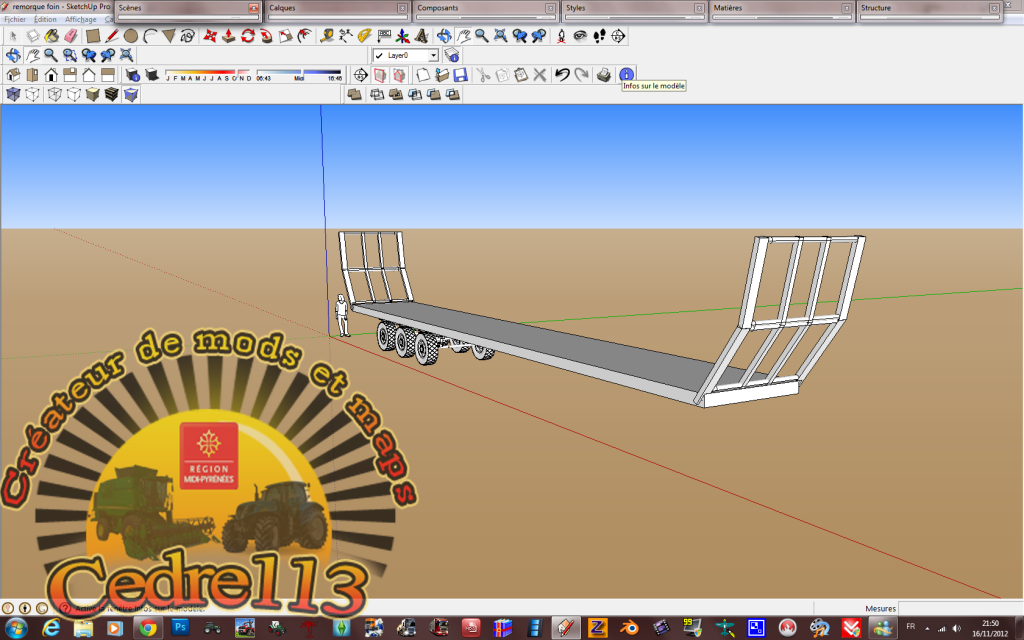Choose the Protractor tool
Viewport: 1024px width, 640px height.
coord(364,36)
